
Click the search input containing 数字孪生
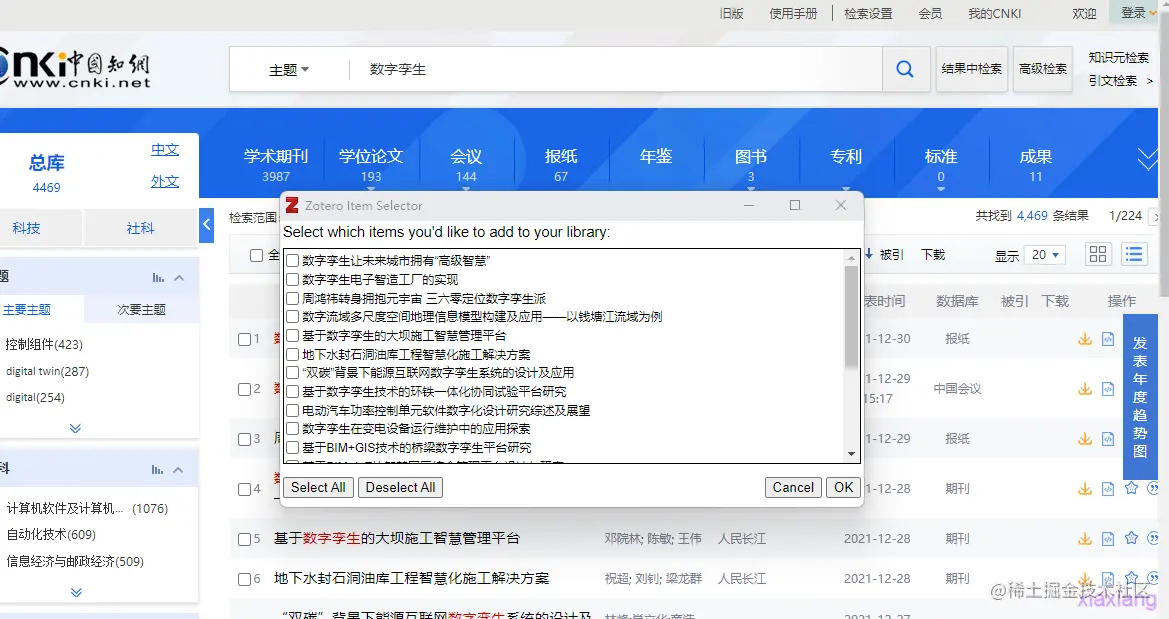(615, 69)
